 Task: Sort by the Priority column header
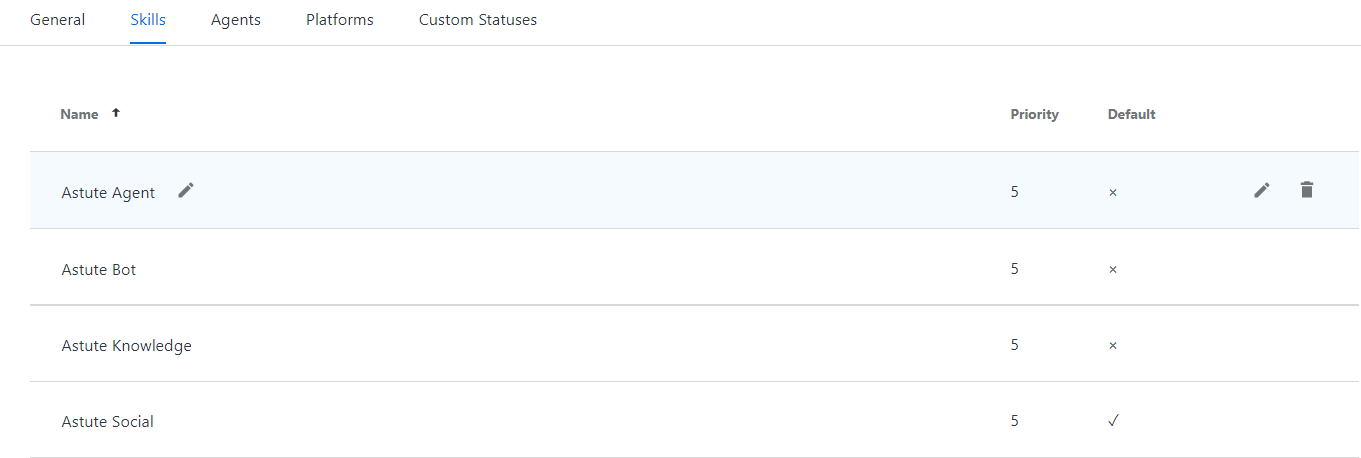coord(1034,114)
